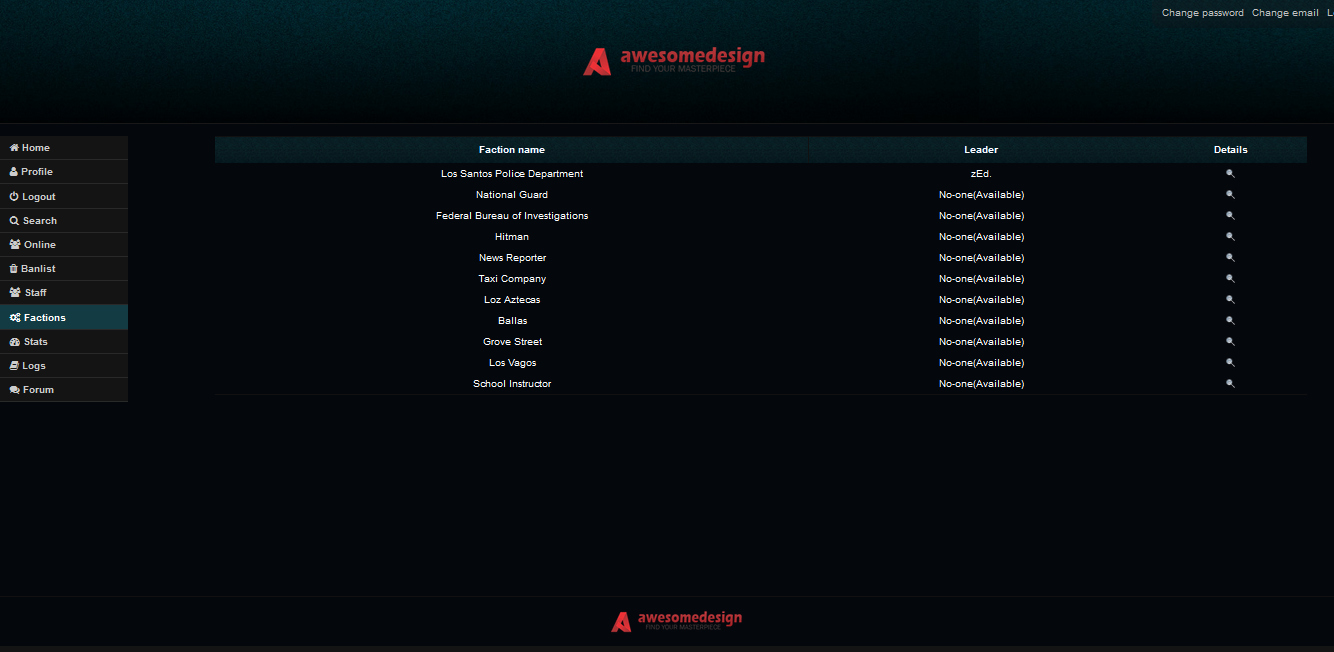The height and width of the screenshot is (652, 1334).
Task: Log out using the sidebar Logout item
Action: (38, 197)
